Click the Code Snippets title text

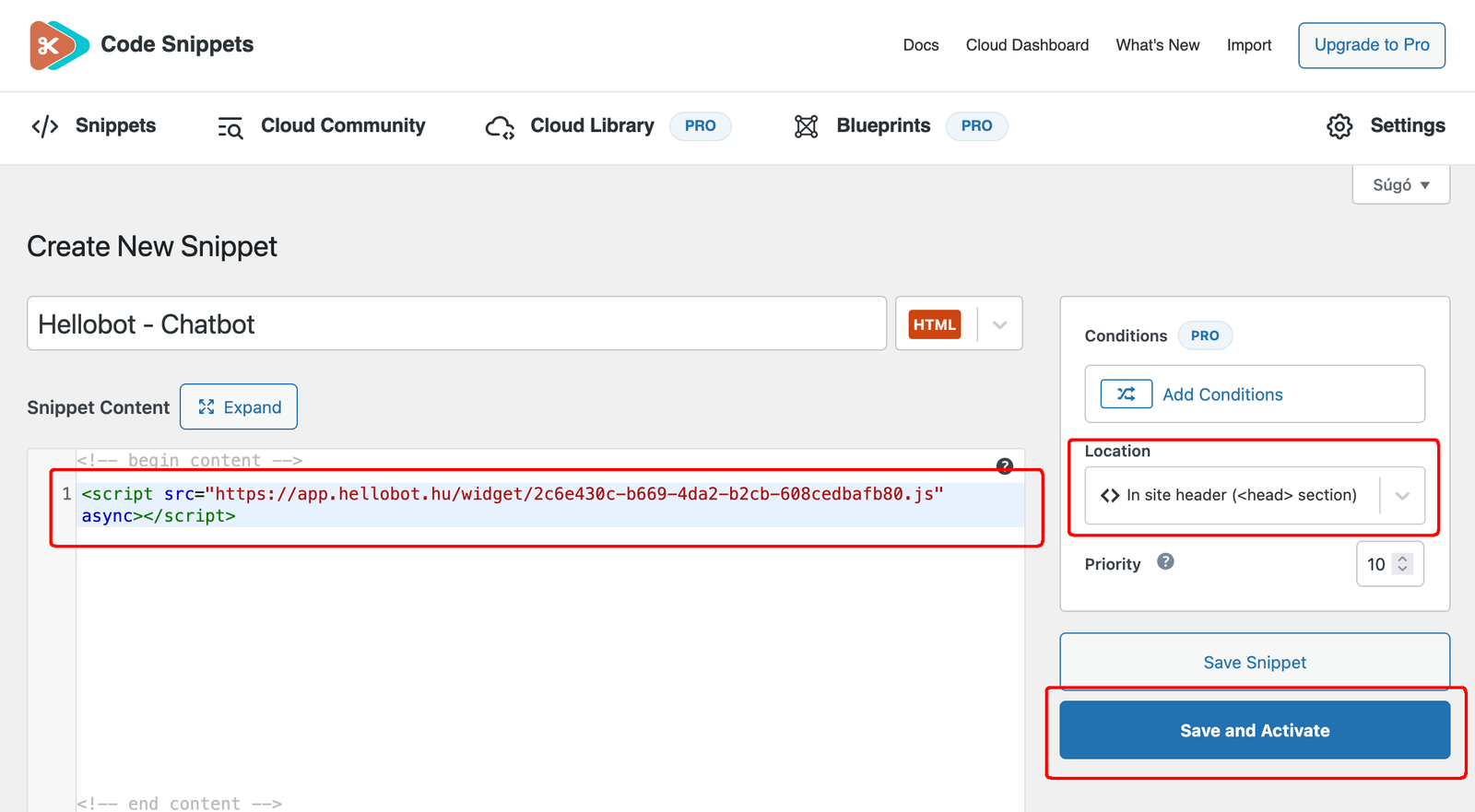[x=177, y=44]
